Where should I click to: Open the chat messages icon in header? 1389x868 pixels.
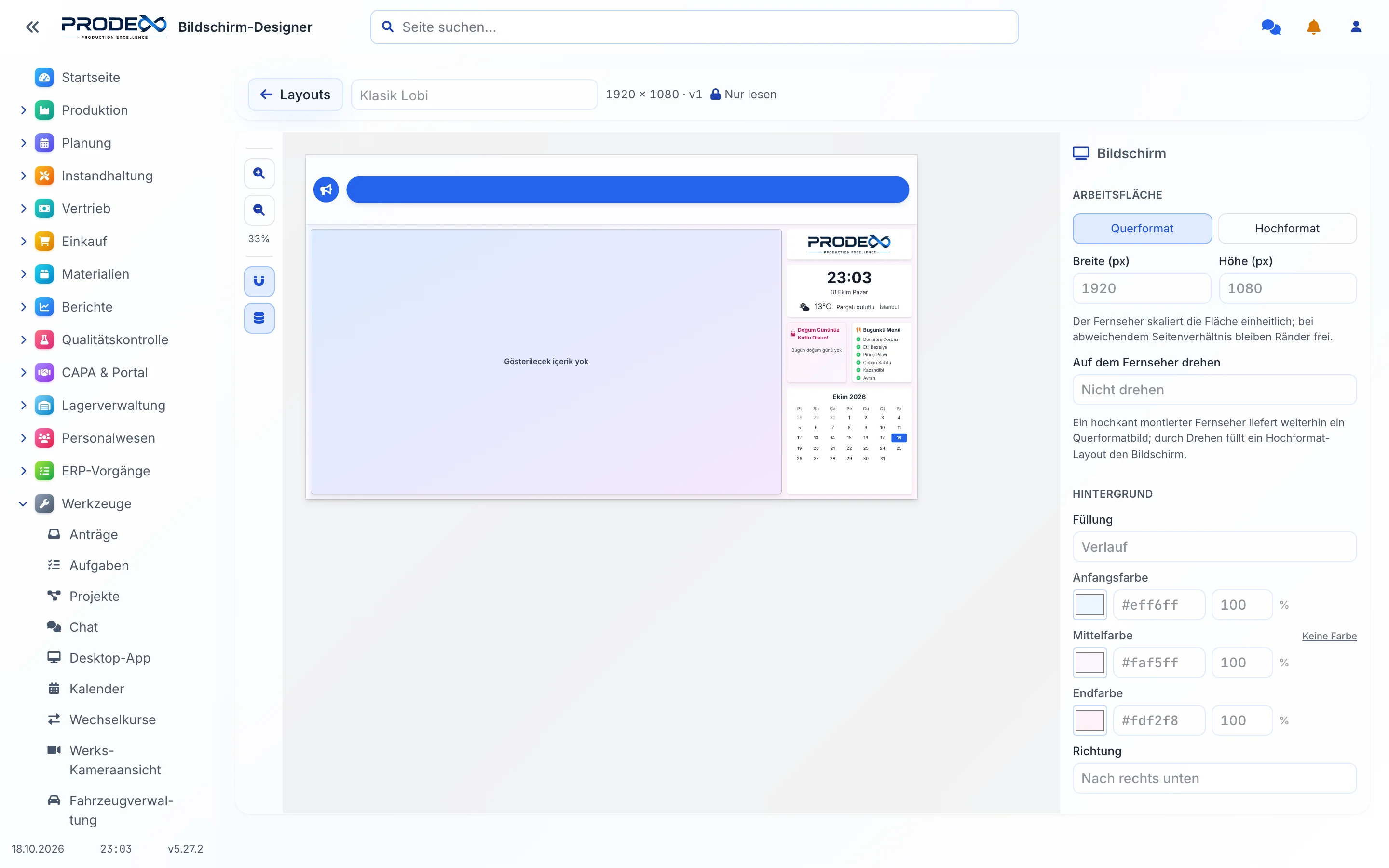pyautogui.click(x=1271, y=27)
